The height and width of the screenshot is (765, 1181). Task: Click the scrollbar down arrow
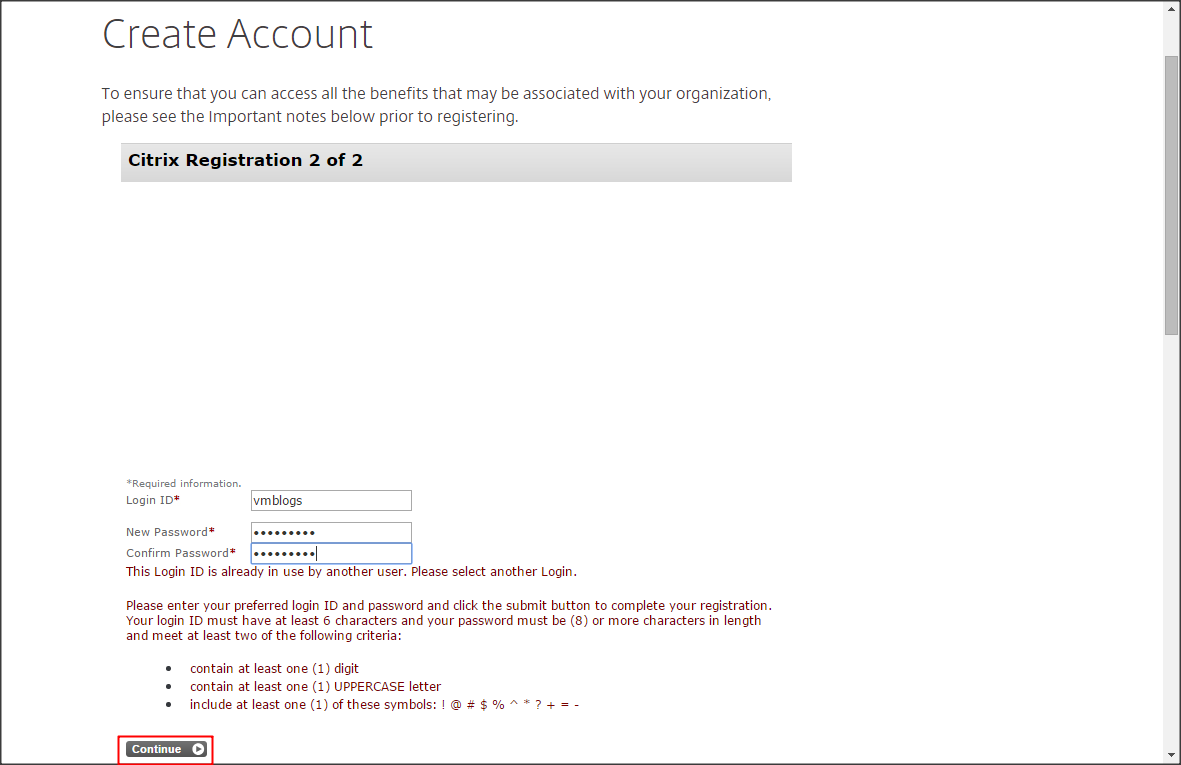[x=1171, y=755]
